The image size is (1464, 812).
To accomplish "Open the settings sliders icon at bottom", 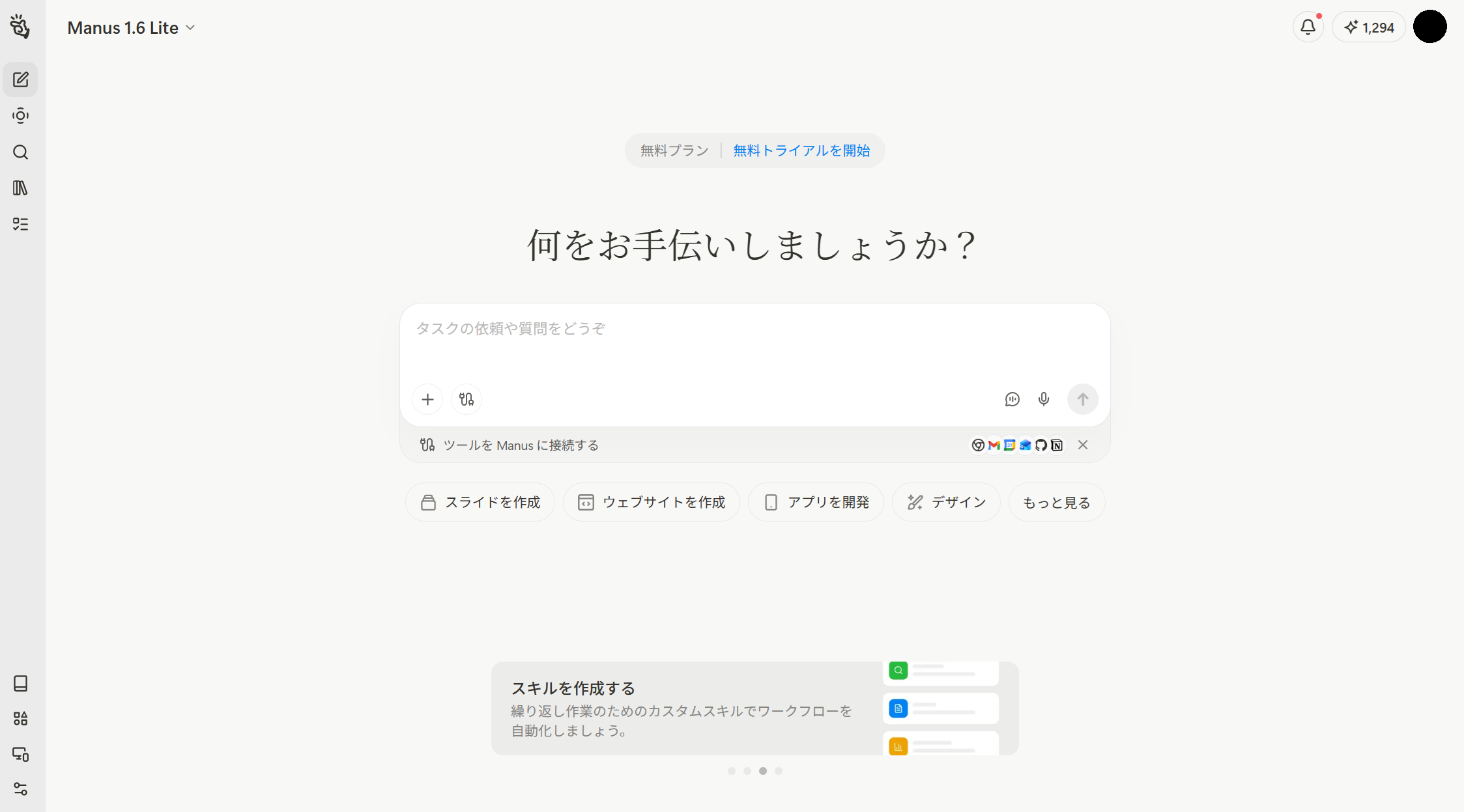I will pyautogui.click(x=21, y=789).
